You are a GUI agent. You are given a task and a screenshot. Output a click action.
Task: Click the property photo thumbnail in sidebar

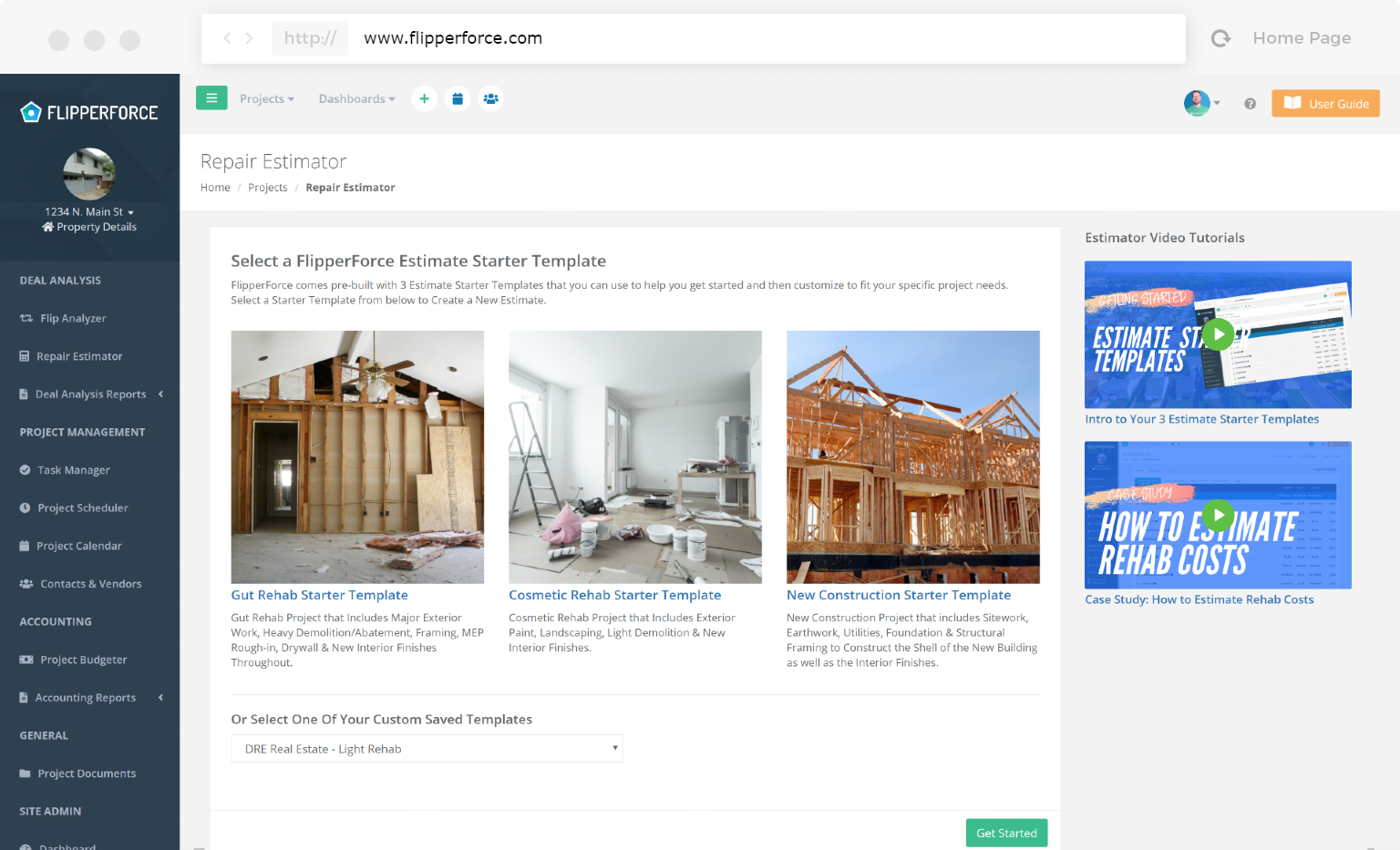(x=89, y=174)
